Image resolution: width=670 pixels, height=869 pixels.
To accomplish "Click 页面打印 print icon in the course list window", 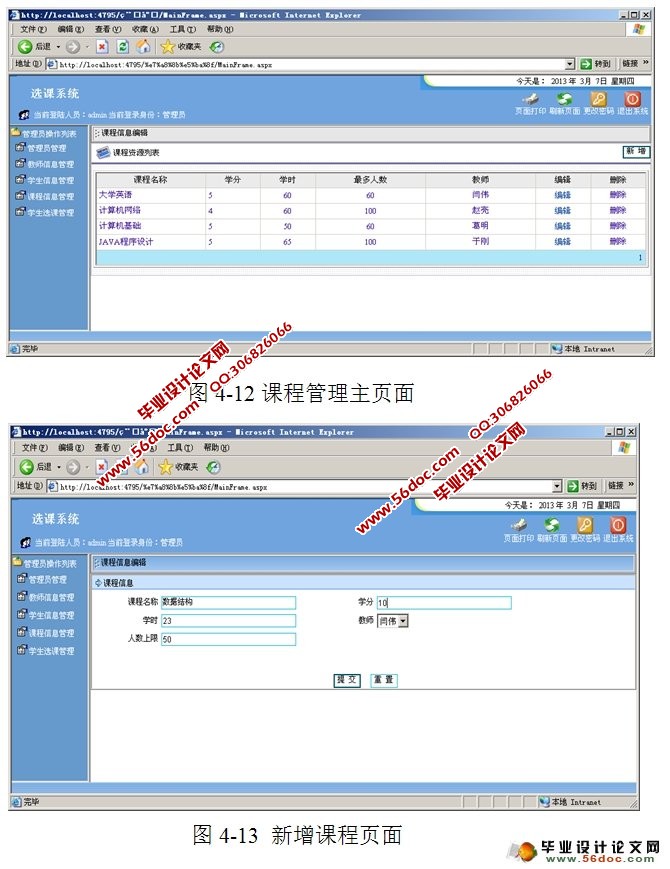I will click(530, 99).
